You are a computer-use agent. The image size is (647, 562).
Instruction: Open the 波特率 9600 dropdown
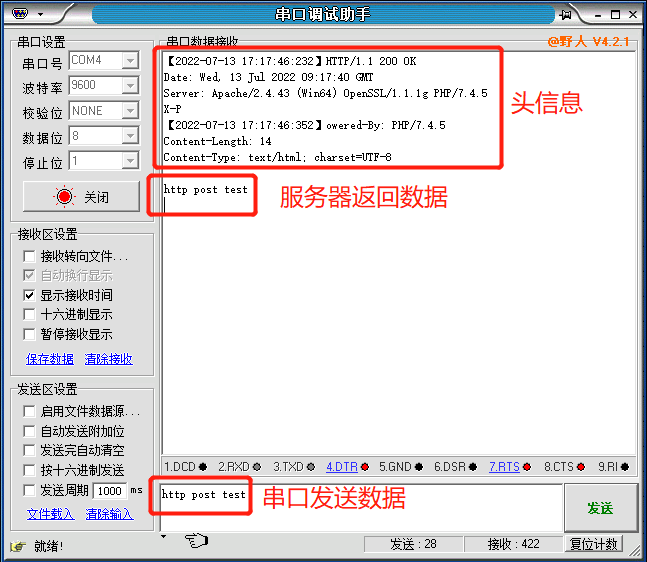coord(130,85)
